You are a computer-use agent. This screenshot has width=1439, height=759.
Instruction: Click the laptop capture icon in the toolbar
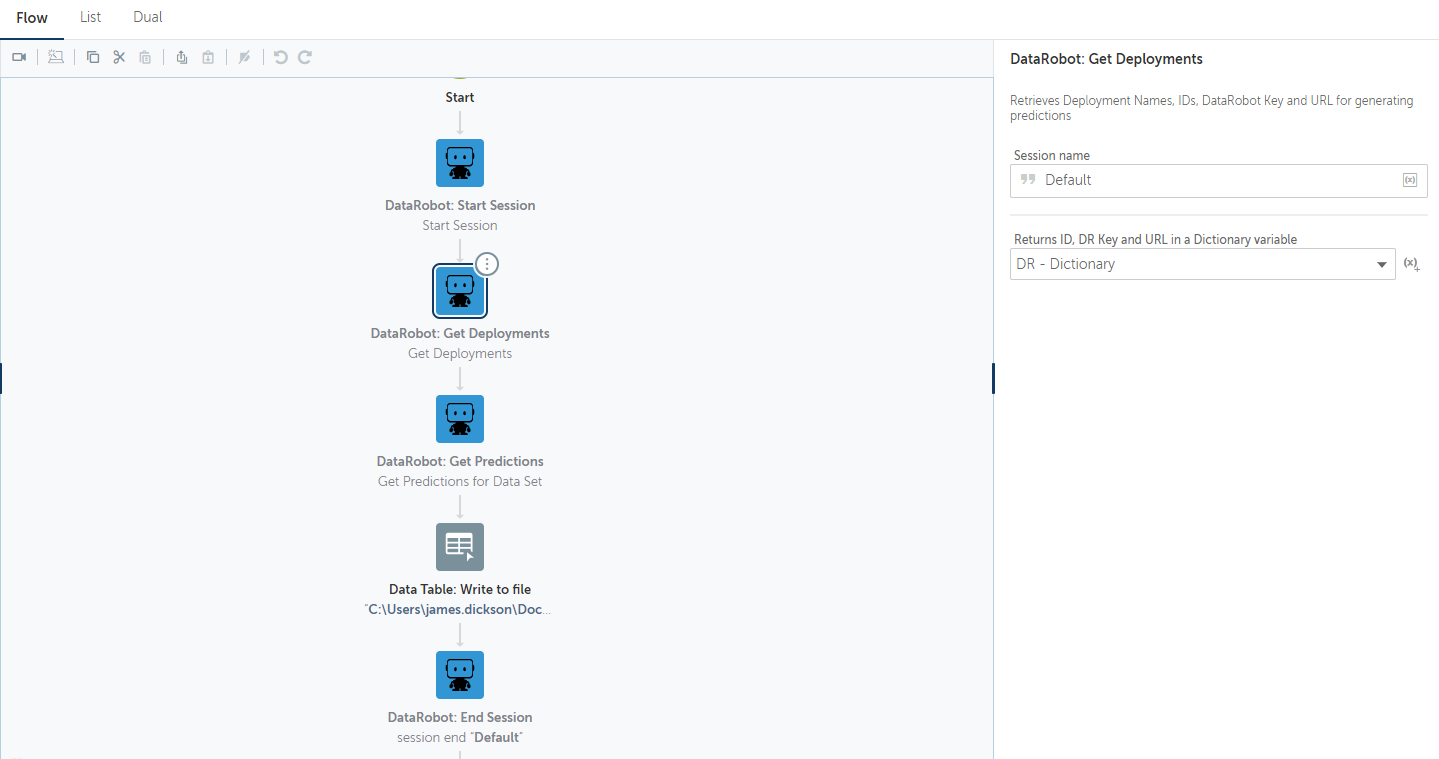[56, 57]
